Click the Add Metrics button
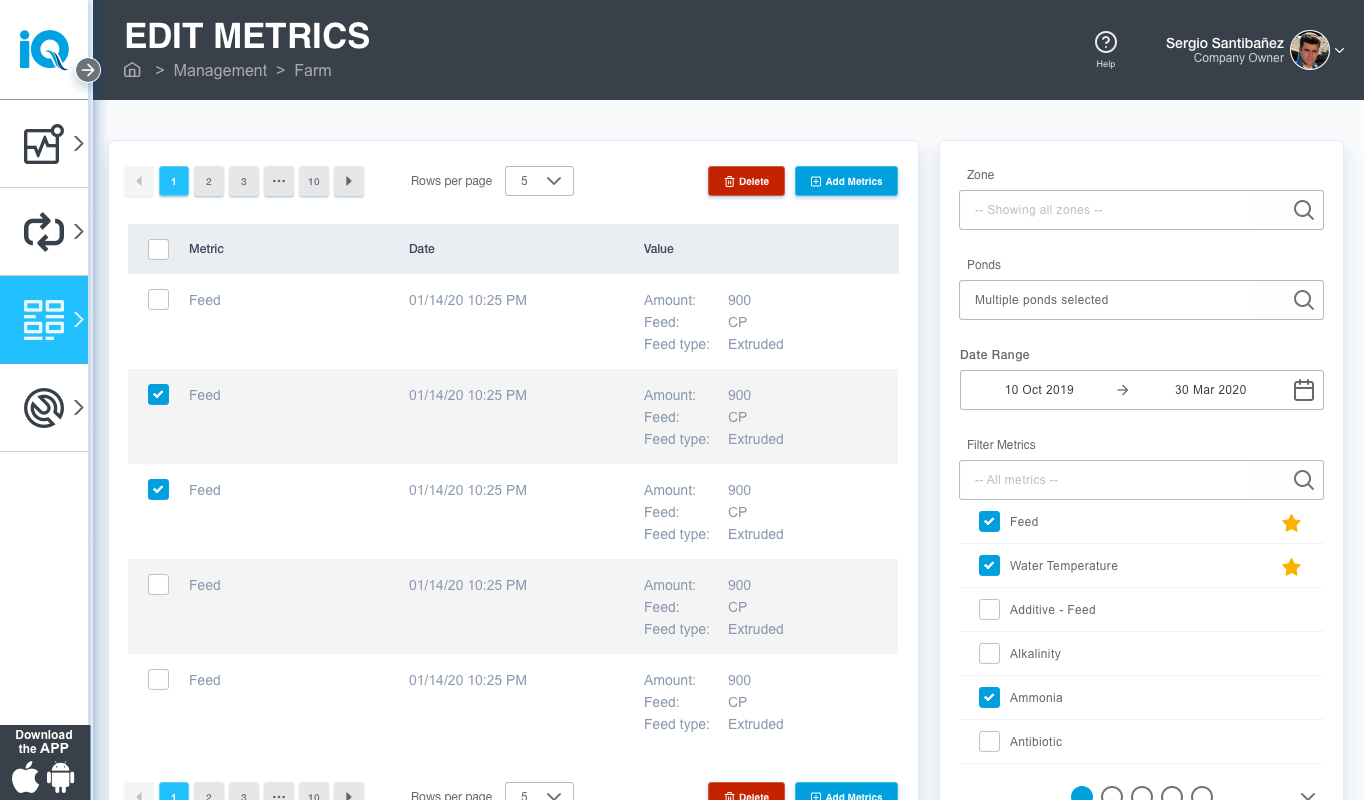1364x800 pixels. coord(846,181)
